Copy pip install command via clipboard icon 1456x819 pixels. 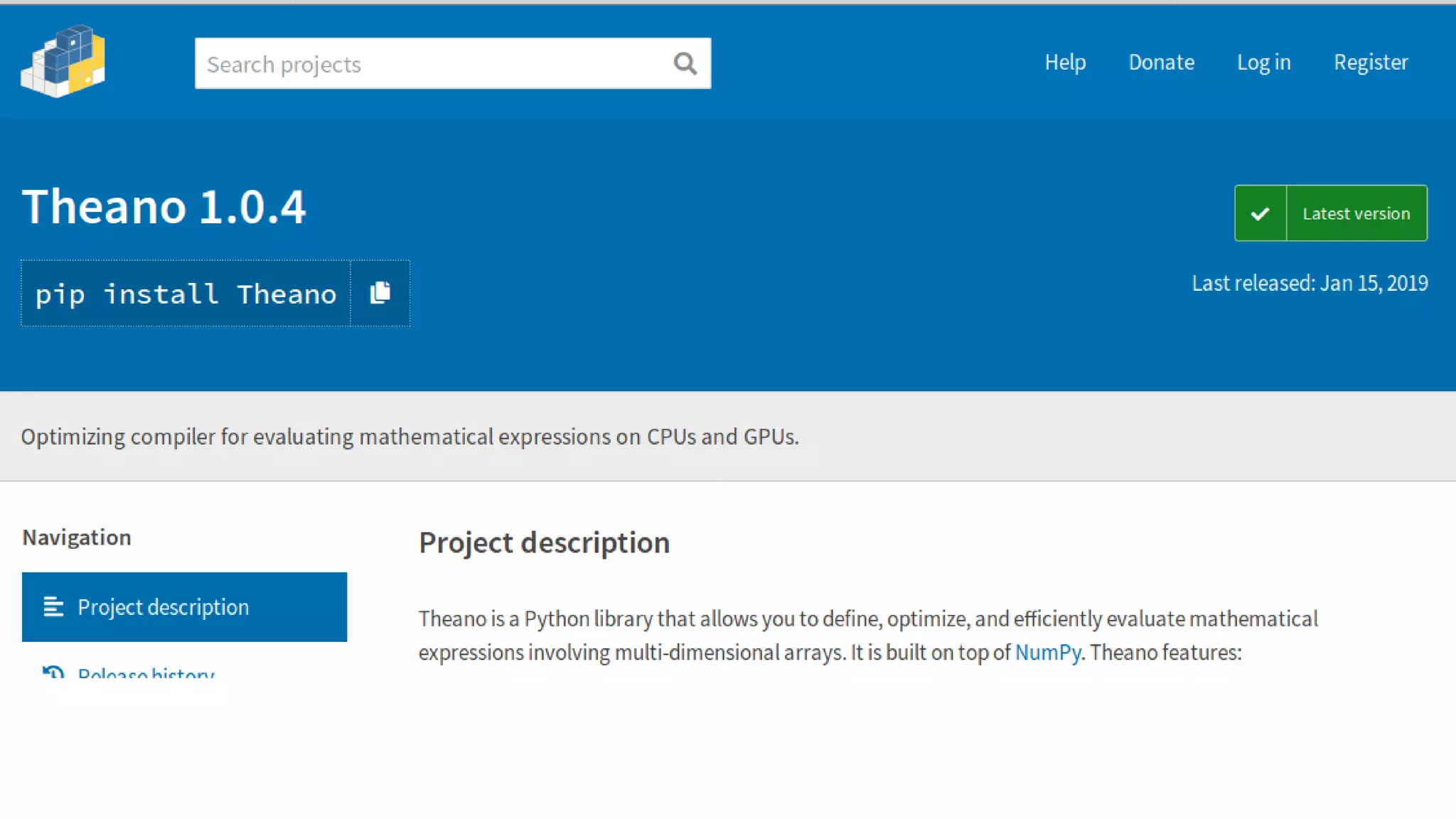(380, 293)
